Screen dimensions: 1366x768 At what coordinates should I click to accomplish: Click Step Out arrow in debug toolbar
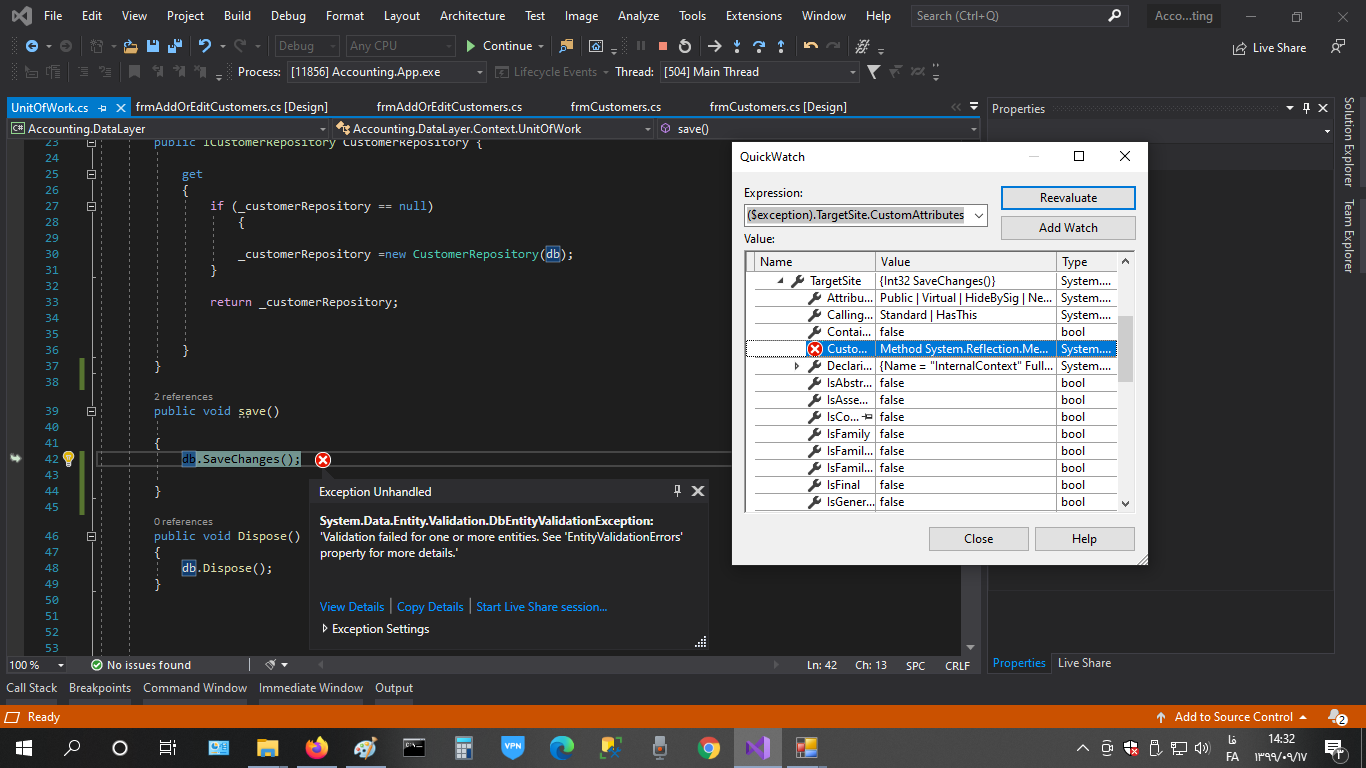point(781,46)
